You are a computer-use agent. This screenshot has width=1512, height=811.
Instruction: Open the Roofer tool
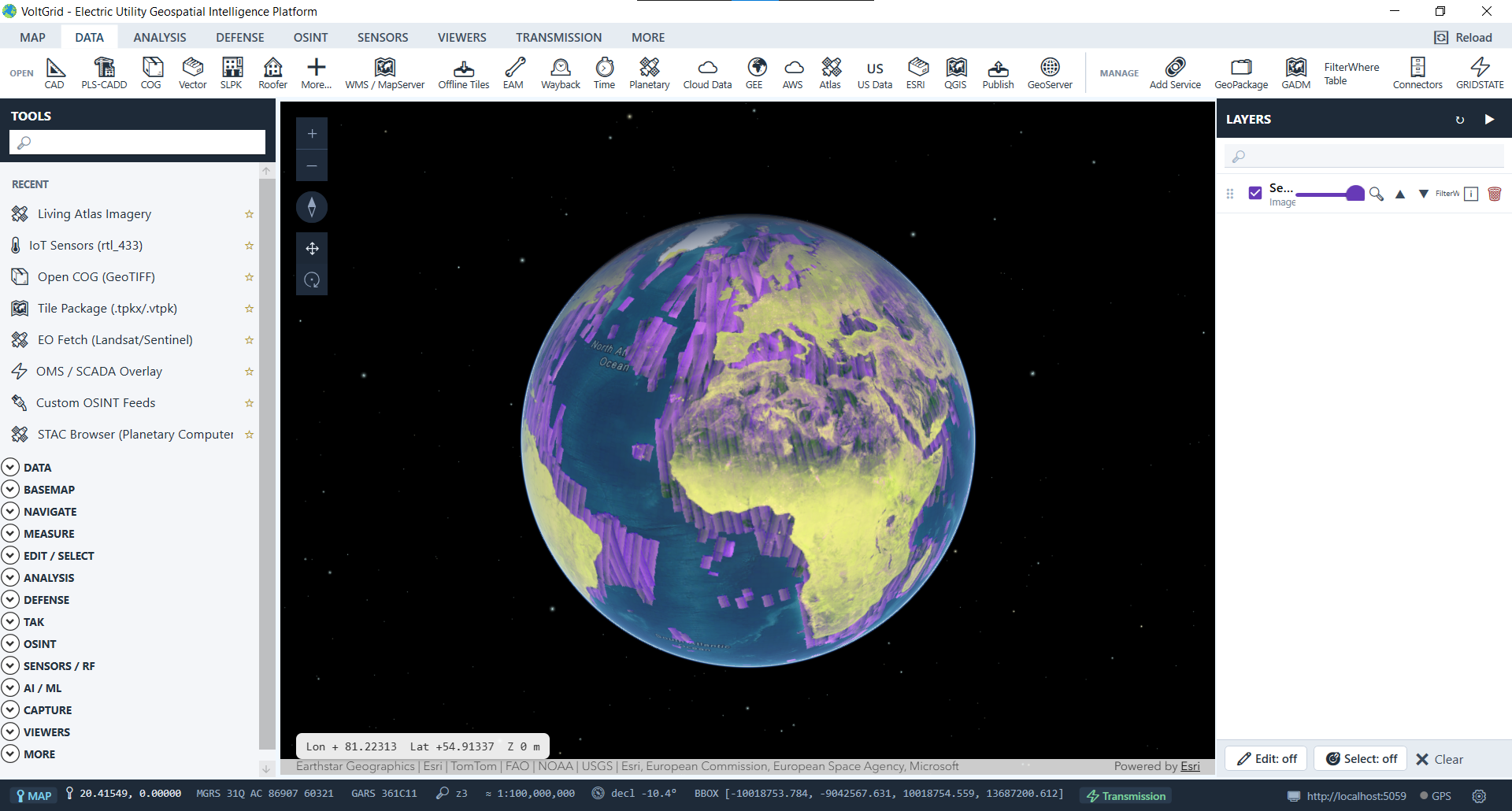(x=273, y=73)
